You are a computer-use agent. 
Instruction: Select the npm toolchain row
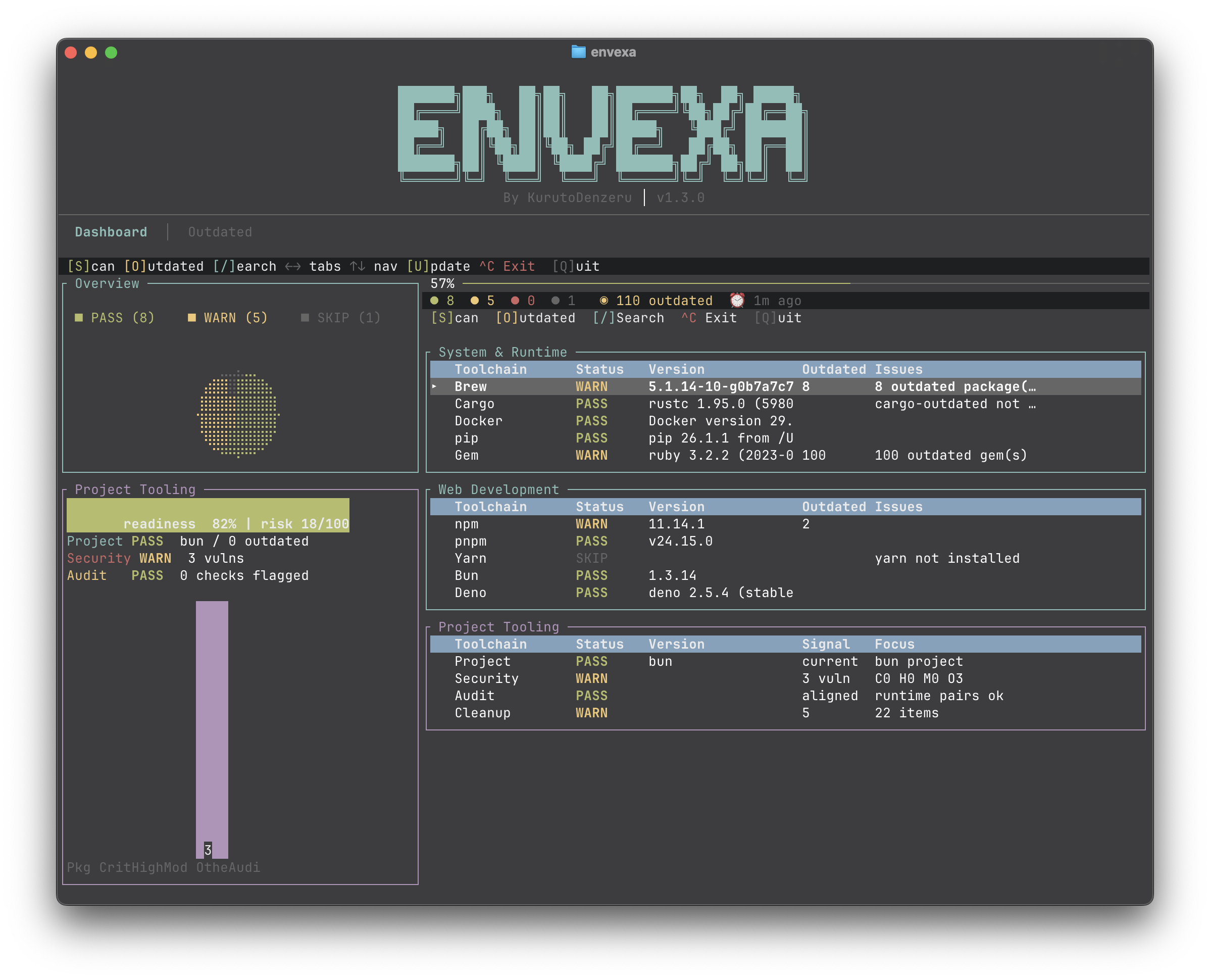click(786, 524)
